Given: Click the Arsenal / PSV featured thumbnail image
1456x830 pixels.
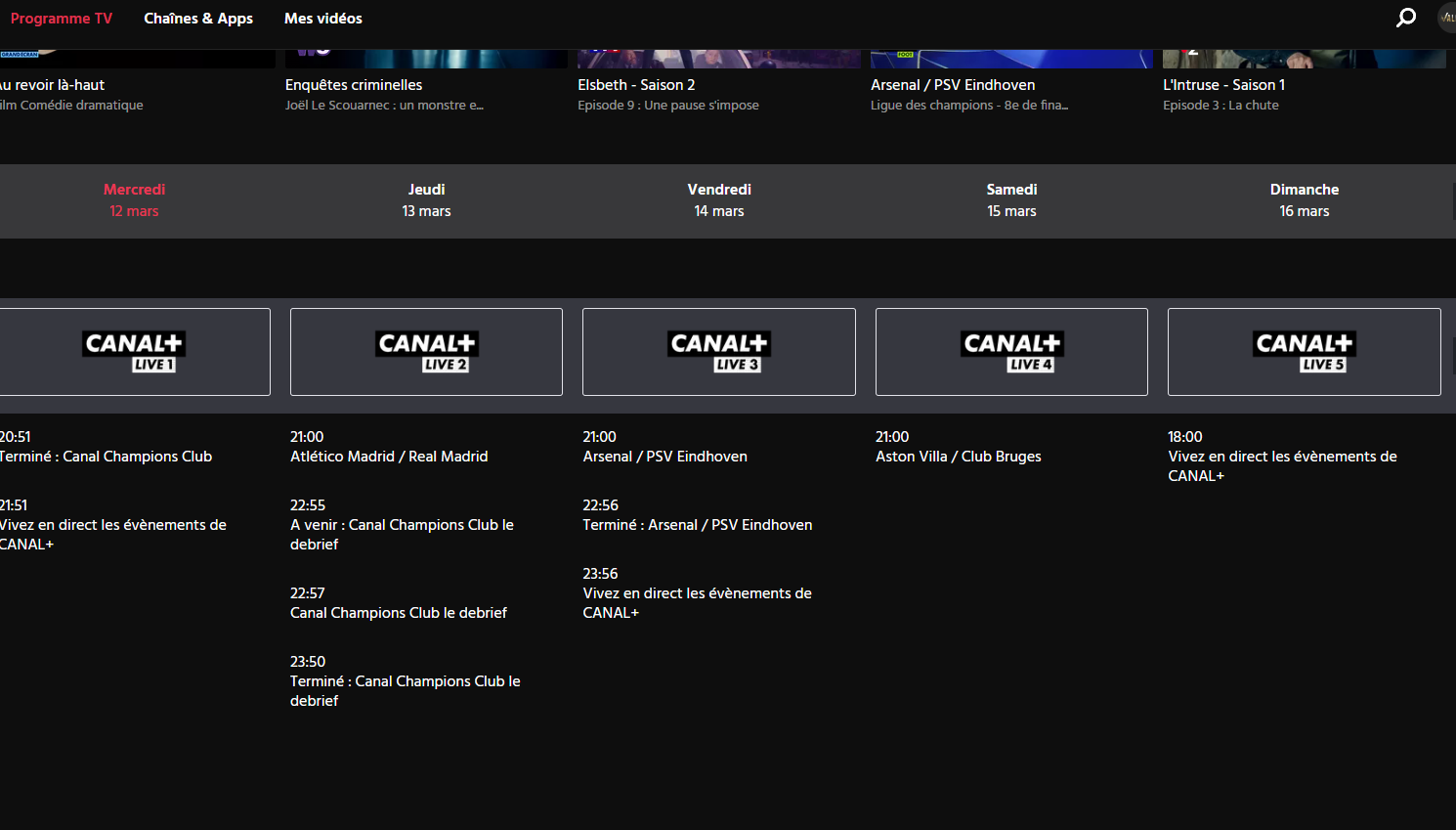Looking at the screenshot, I should (1011, 59).
